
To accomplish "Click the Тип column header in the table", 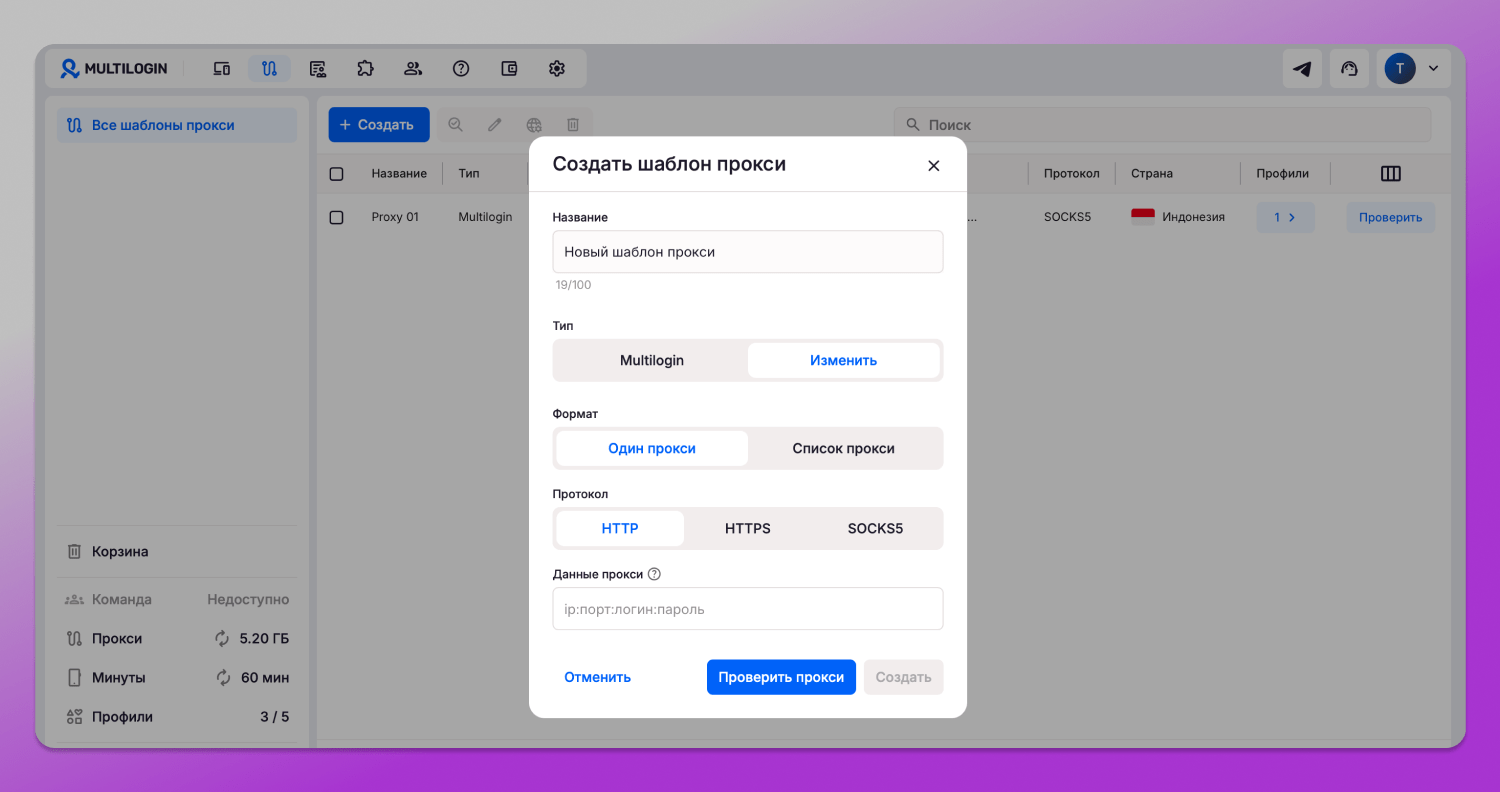I will click(x=469, y=174).
